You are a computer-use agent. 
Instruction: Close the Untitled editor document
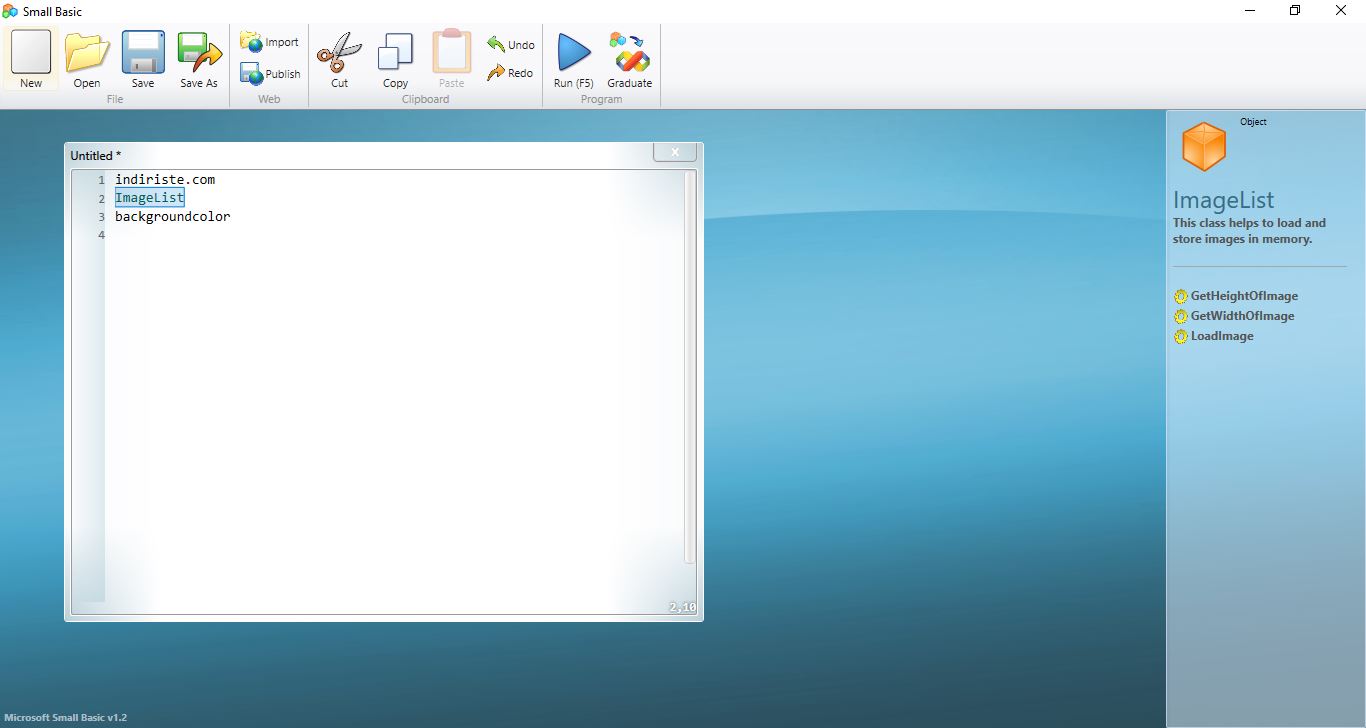(x=675, y=152)
